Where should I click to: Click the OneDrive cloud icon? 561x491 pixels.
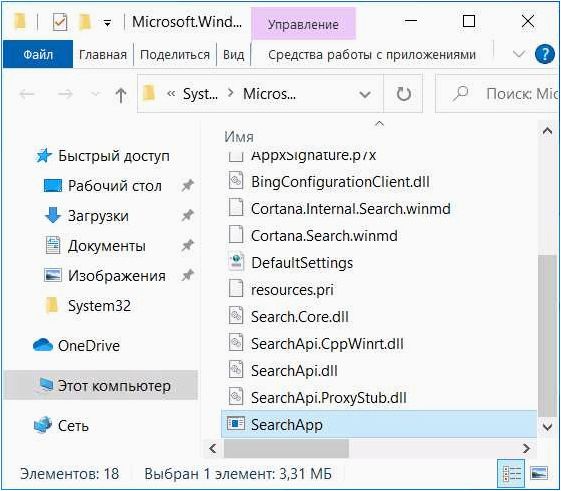tap(43, 345)
